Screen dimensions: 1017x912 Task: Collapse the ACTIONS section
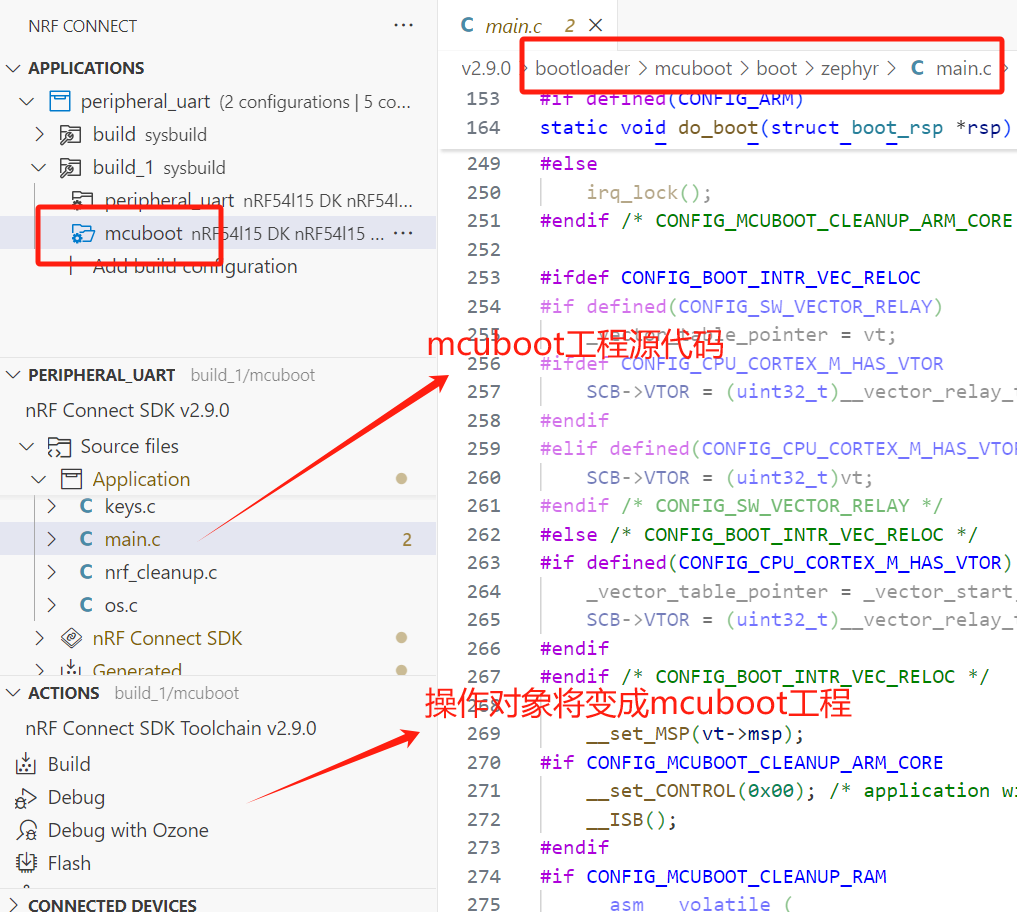[x=13, y=693]
